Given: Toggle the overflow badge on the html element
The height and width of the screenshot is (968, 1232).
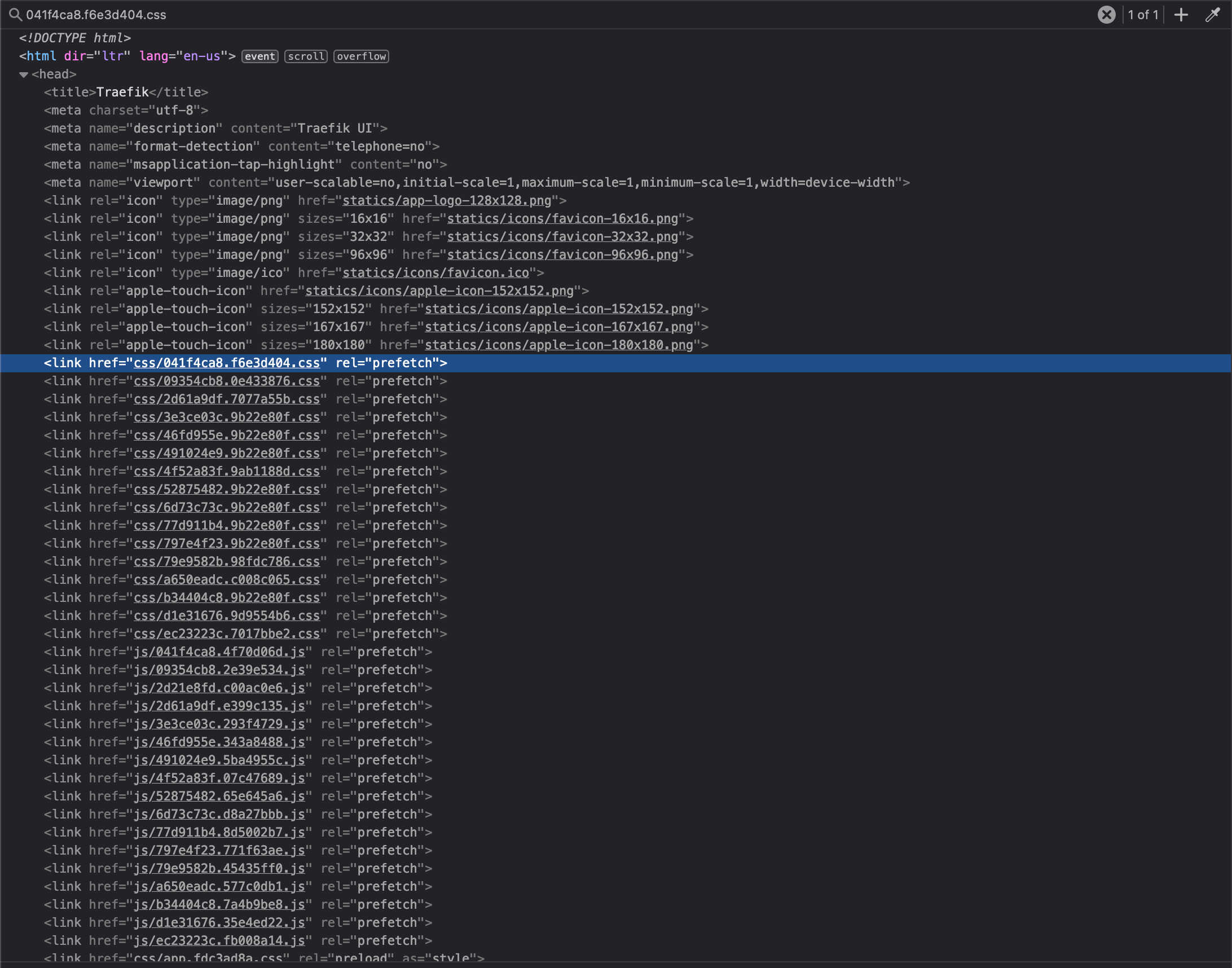Looking at the screenshot, I should click(360, 56).
